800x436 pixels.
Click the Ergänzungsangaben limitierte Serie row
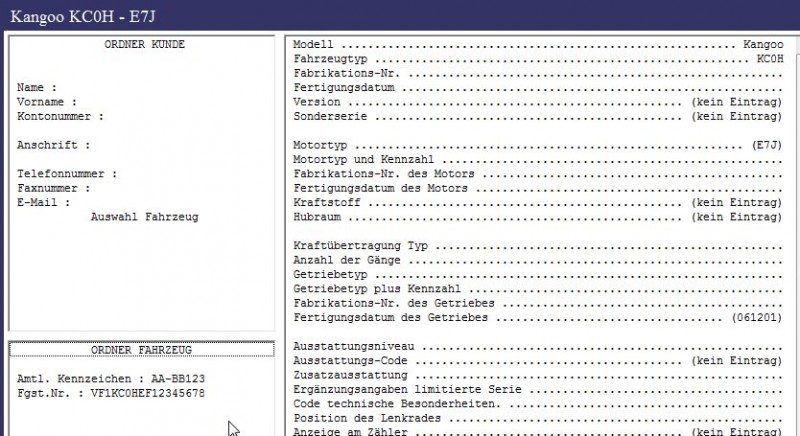[538, 389]
